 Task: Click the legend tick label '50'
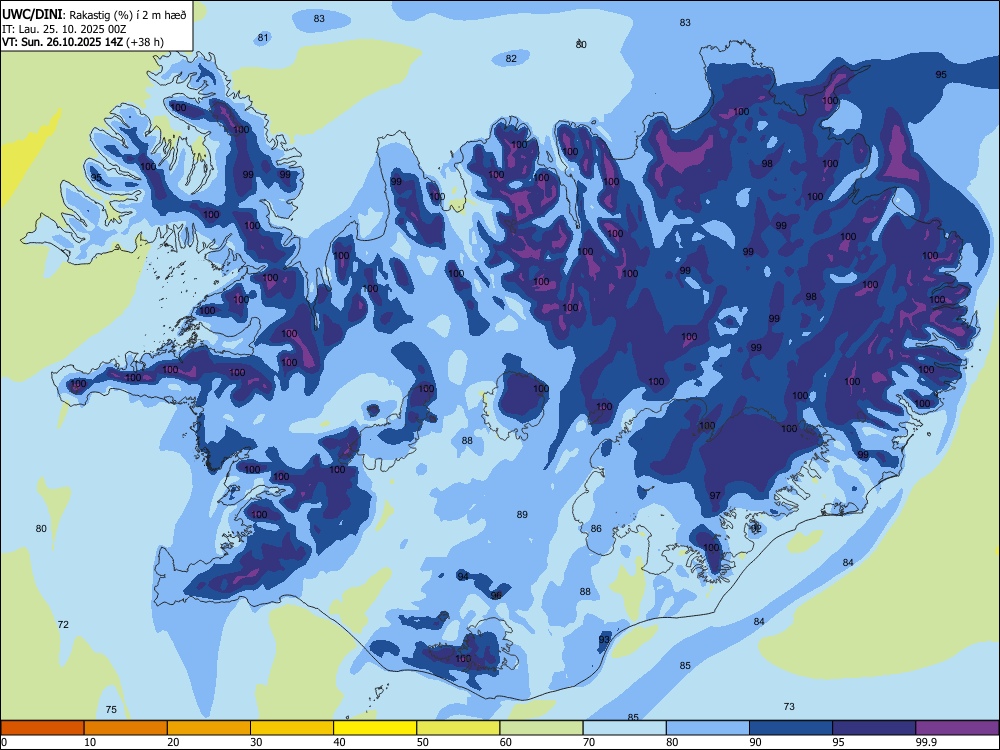(x=422, y=742)
